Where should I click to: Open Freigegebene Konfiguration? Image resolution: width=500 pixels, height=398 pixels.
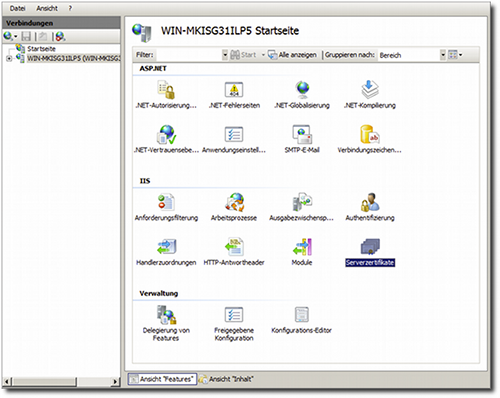pyautogui.click(x=234, y=324)
